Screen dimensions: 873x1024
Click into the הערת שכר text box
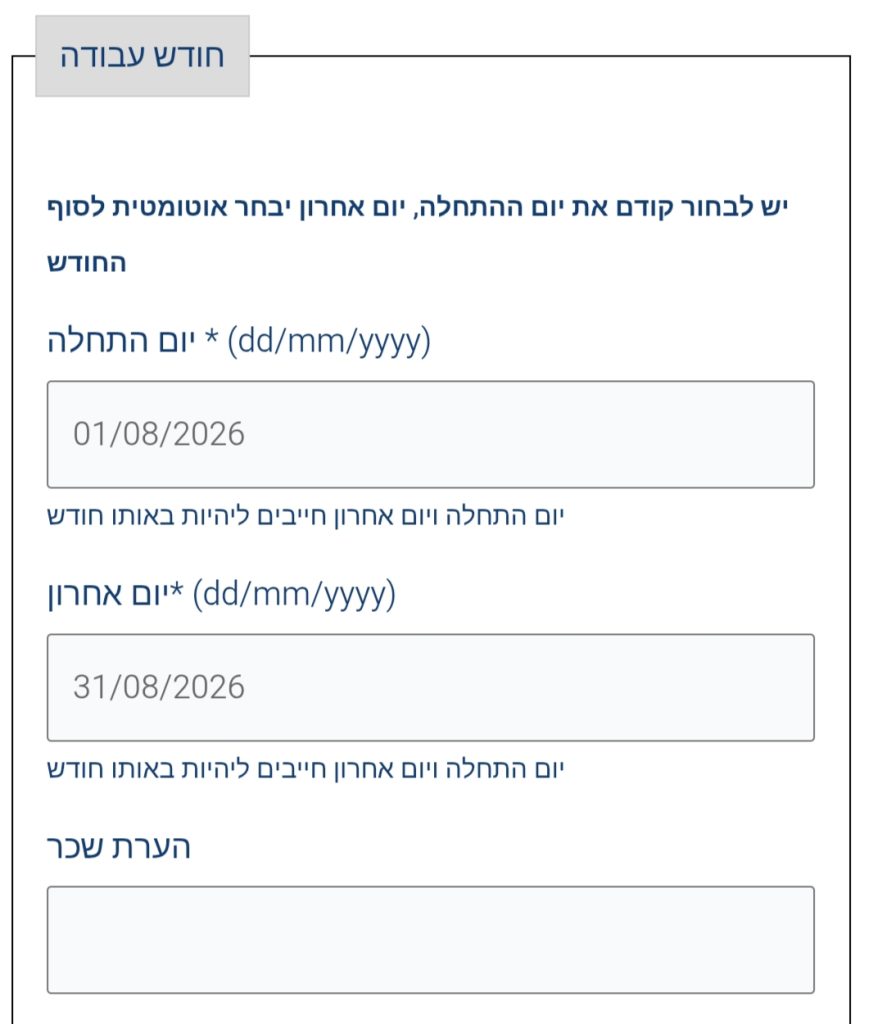pyautogui.click(x=430, y=939)
